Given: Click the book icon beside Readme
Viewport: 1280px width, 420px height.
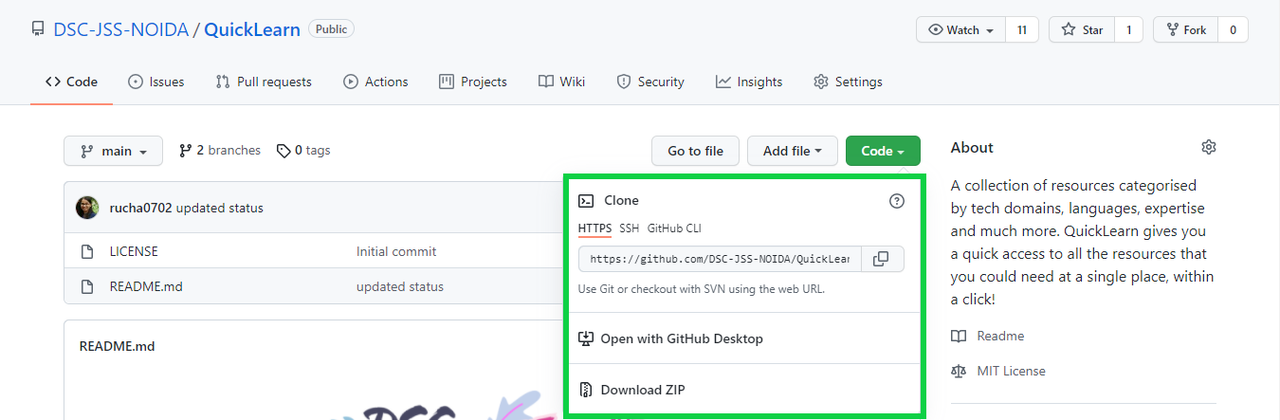Looking at the screenshot, I should point(959,336).
